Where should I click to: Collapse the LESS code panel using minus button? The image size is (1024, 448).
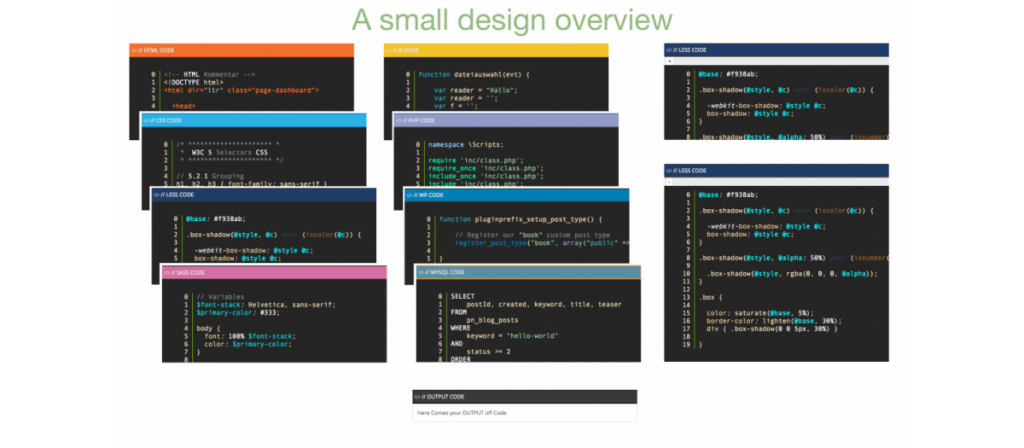click(668, 182)
